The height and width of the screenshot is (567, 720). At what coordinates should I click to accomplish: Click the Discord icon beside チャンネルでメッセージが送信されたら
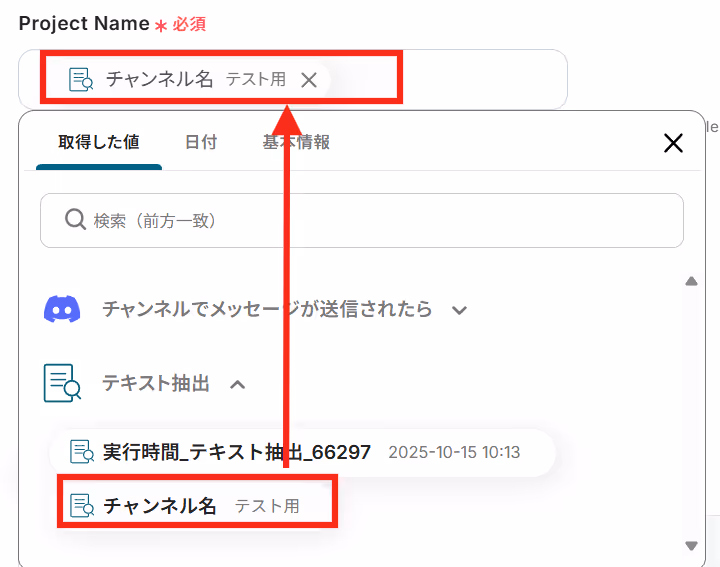[x=62, y=309]
